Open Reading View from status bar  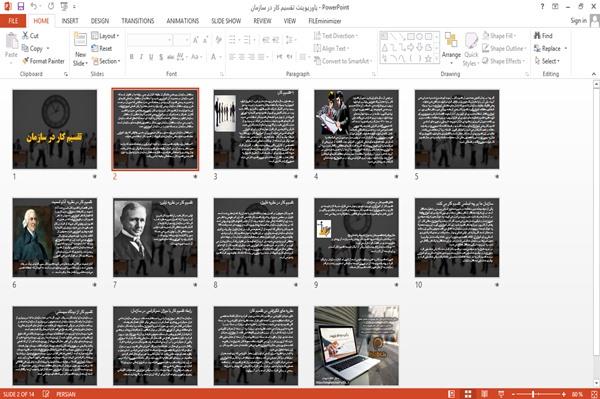(484, 394)
